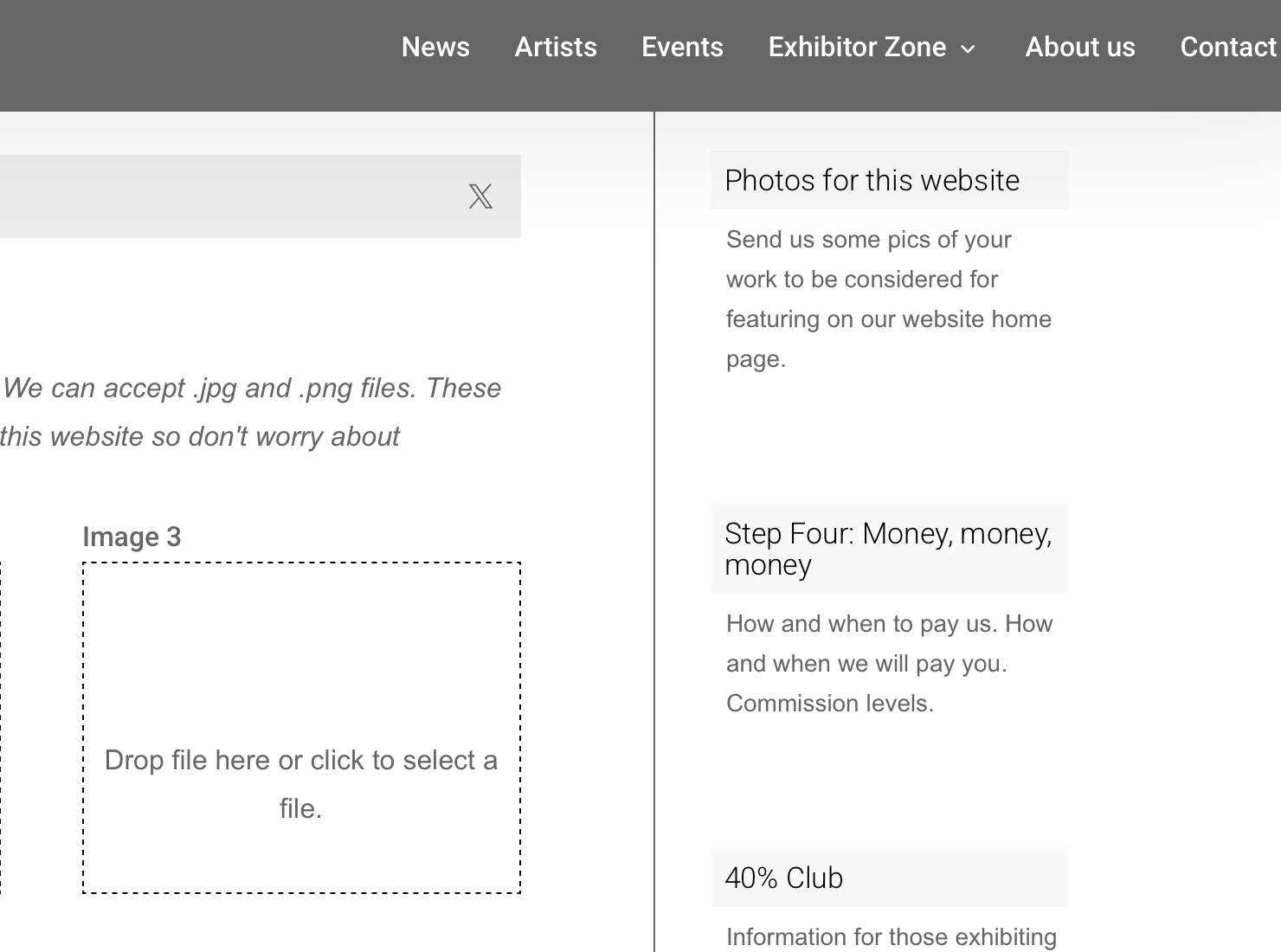This screenshot has height=952, width=1281.
Task: Click the .jpg and .png files instruction line
Action: 251,388
